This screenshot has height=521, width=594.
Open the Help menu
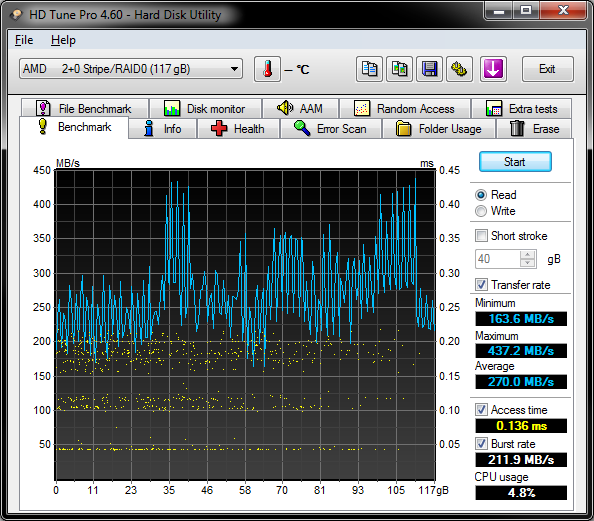tap(63, 40)
